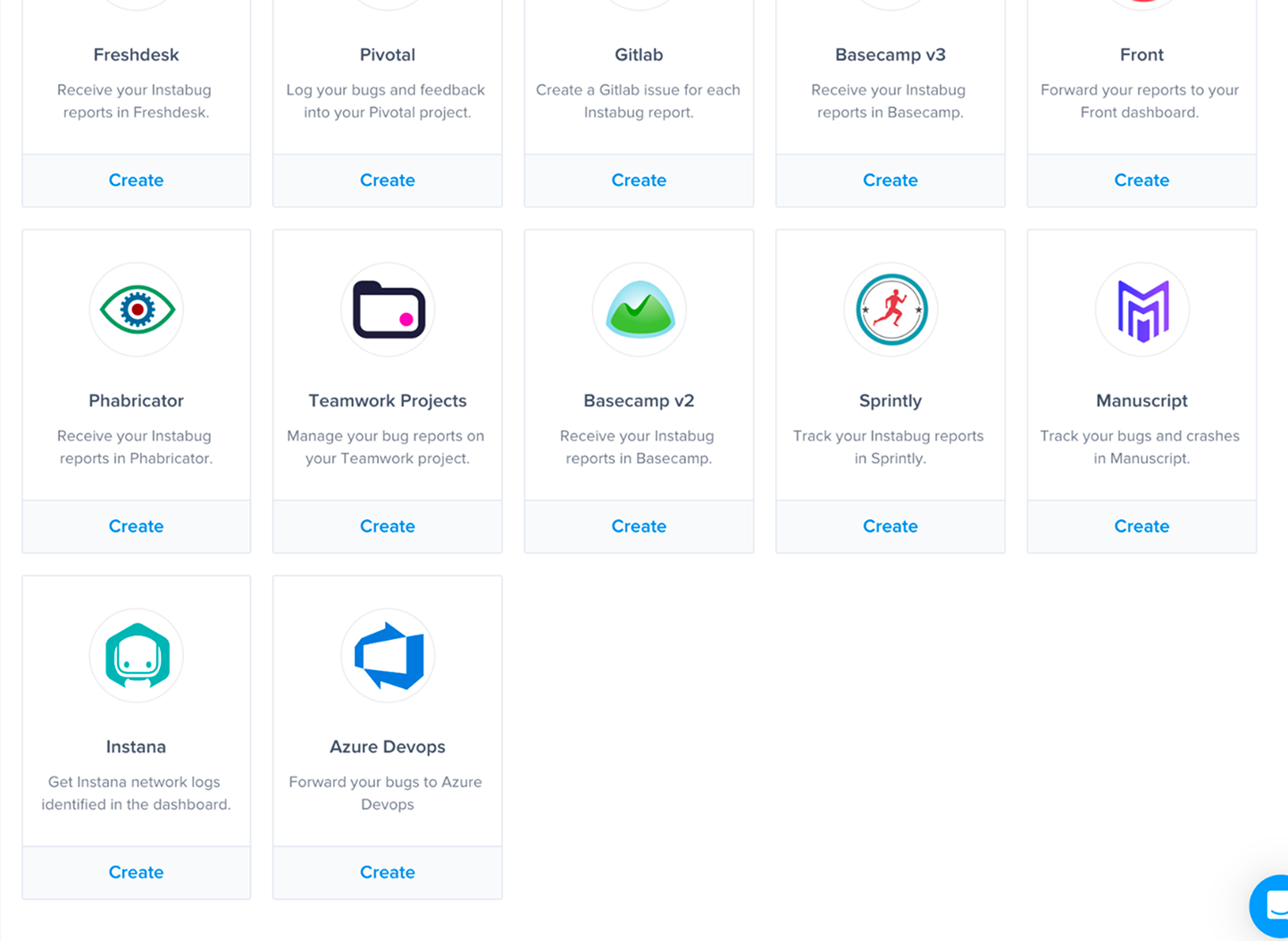Screen dimensions: 1288x941
Task: Select the Basecamp v2 card title
Action: coord(639,400)
